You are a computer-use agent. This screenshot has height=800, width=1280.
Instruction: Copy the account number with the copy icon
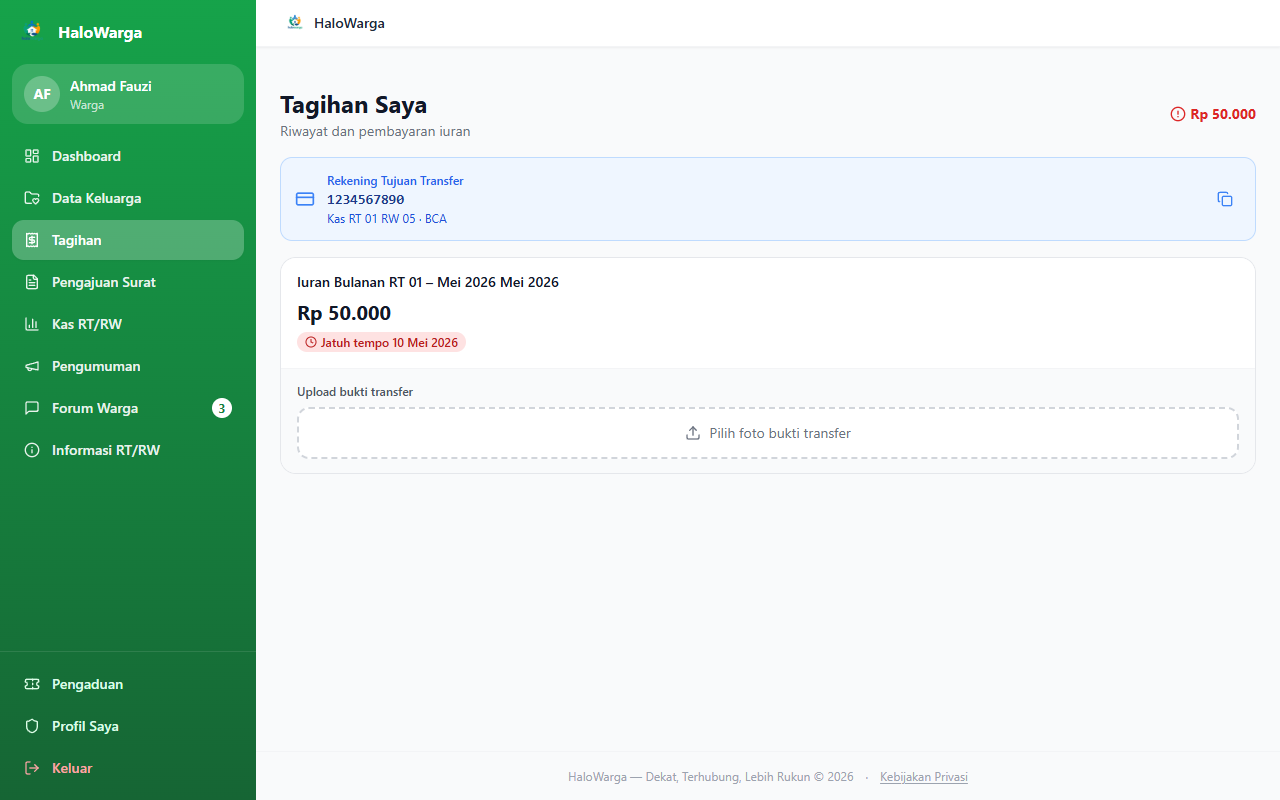click(x=1225, y=199)
